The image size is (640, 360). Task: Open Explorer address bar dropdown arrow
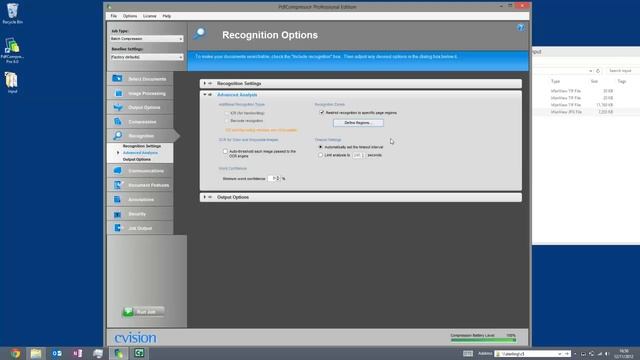[590, 71]
